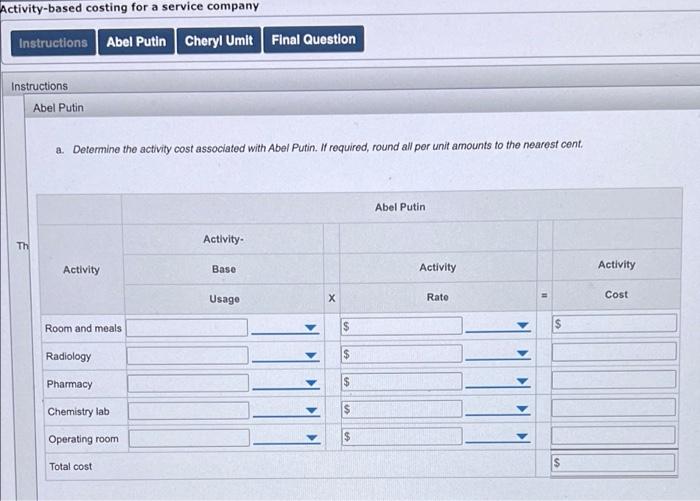Open Radiology rate unit dropdown
This screenshot has width=700, height=501.
498,354
